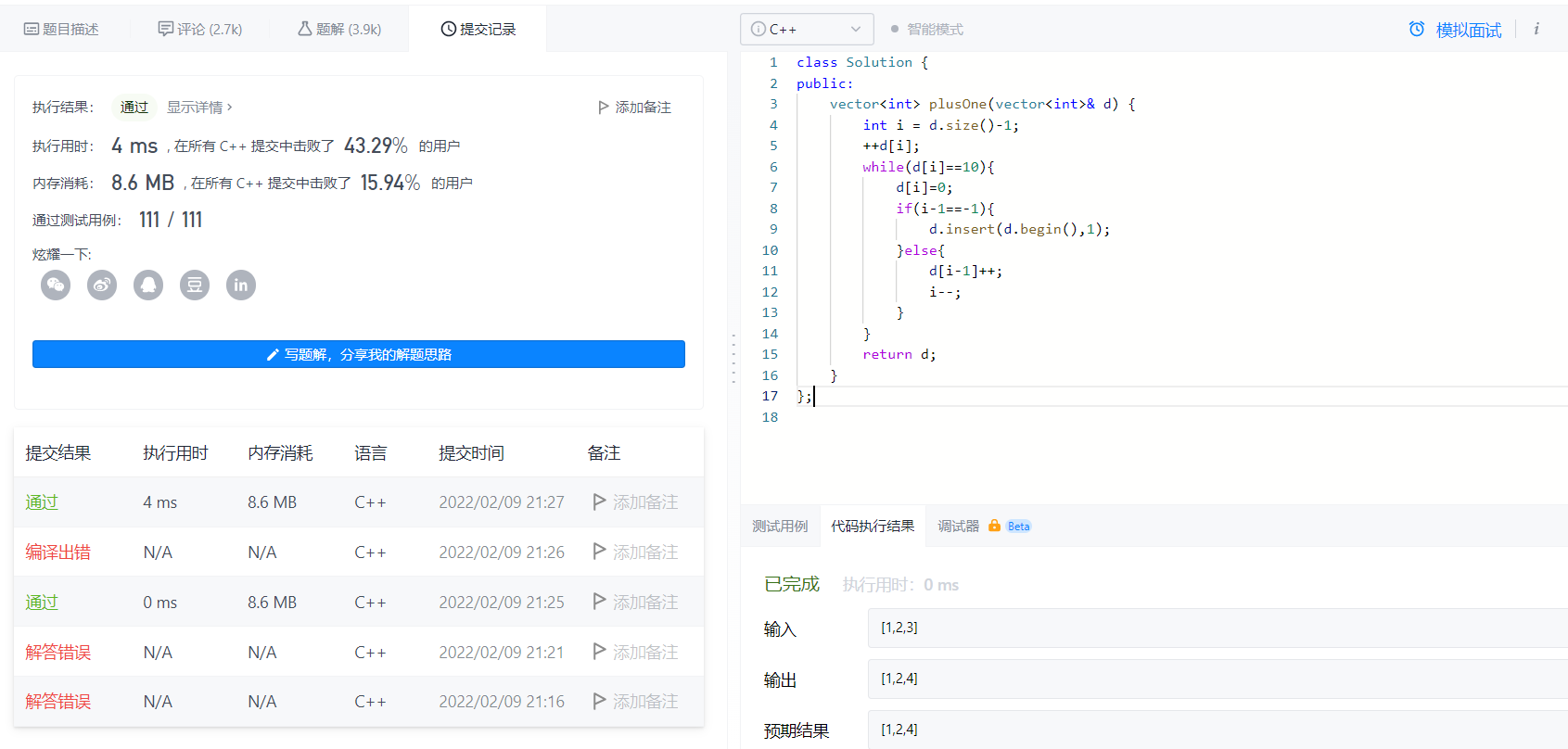Share result via LinkedIn icon
The image size is (1568, 749).
tap(241, 285)
